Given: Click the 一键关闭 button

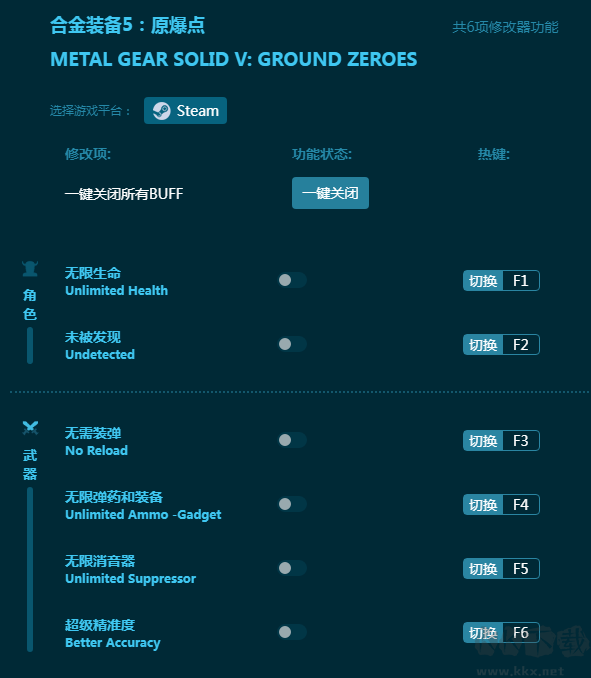Looking at the screenshot, I should point(330,193).
